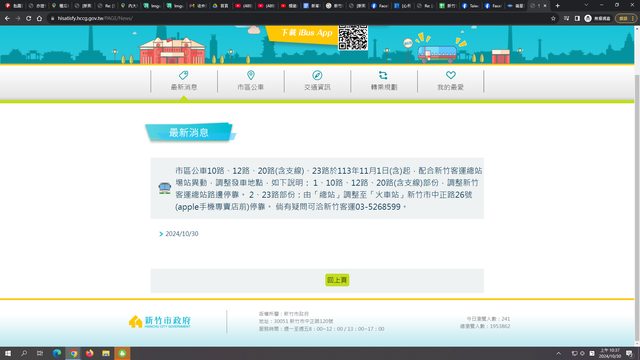Open Firefox from the taskbar

click(90, 353)
